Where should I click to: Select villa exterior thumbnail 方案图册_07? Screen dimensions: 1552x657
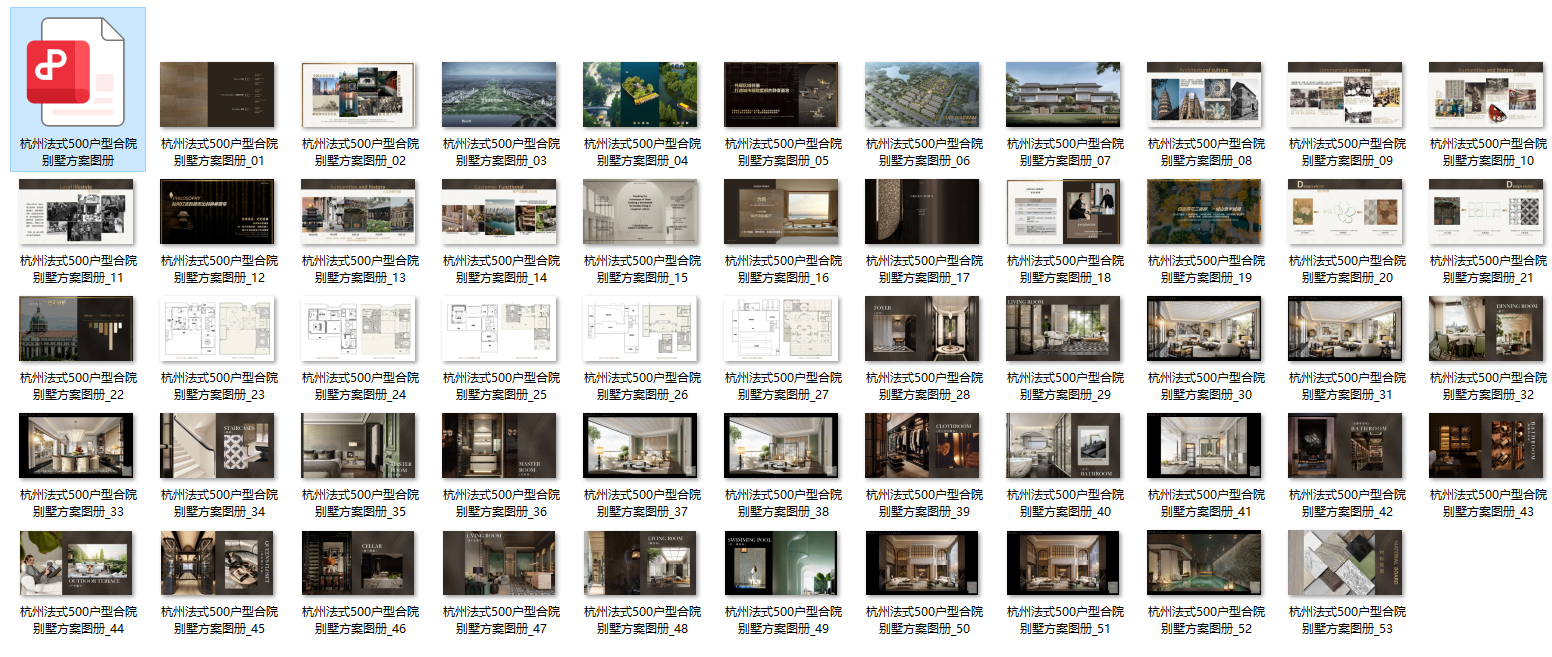tap(1063, 95)
